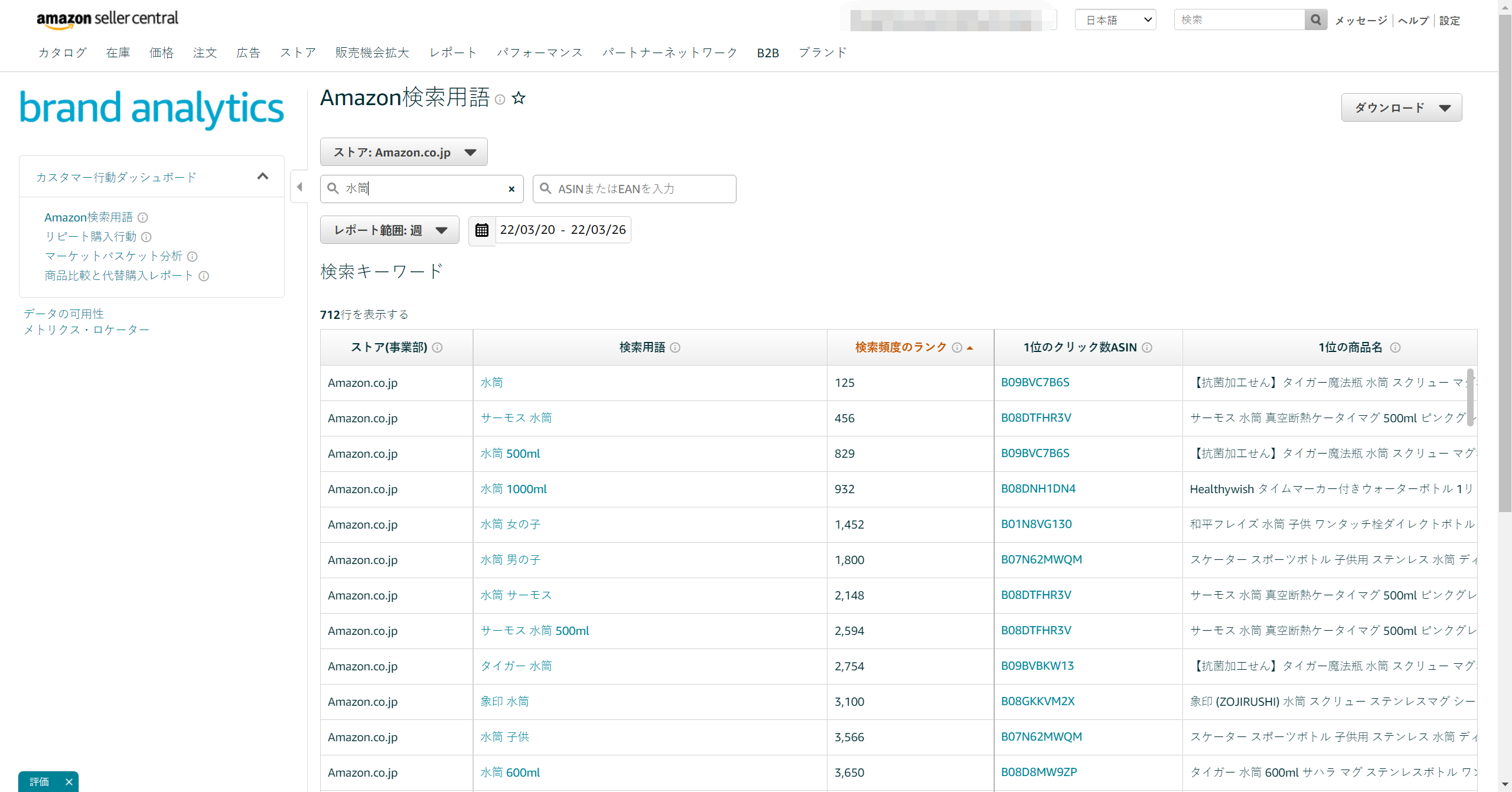The height and width of the screenshot is (792, 1512).
Task: Open the ダウンロード dropdown button
Action: point(1402,107)
